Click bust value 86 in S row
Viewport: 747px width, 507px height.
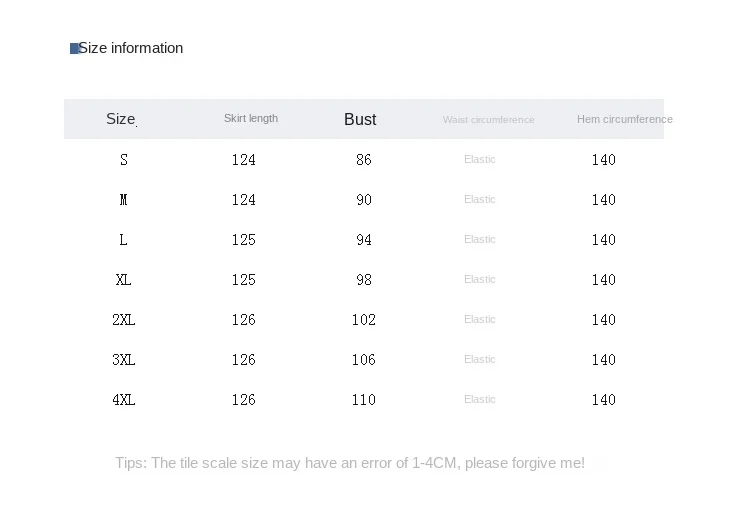pyautogui.click(x=364, y=160)
